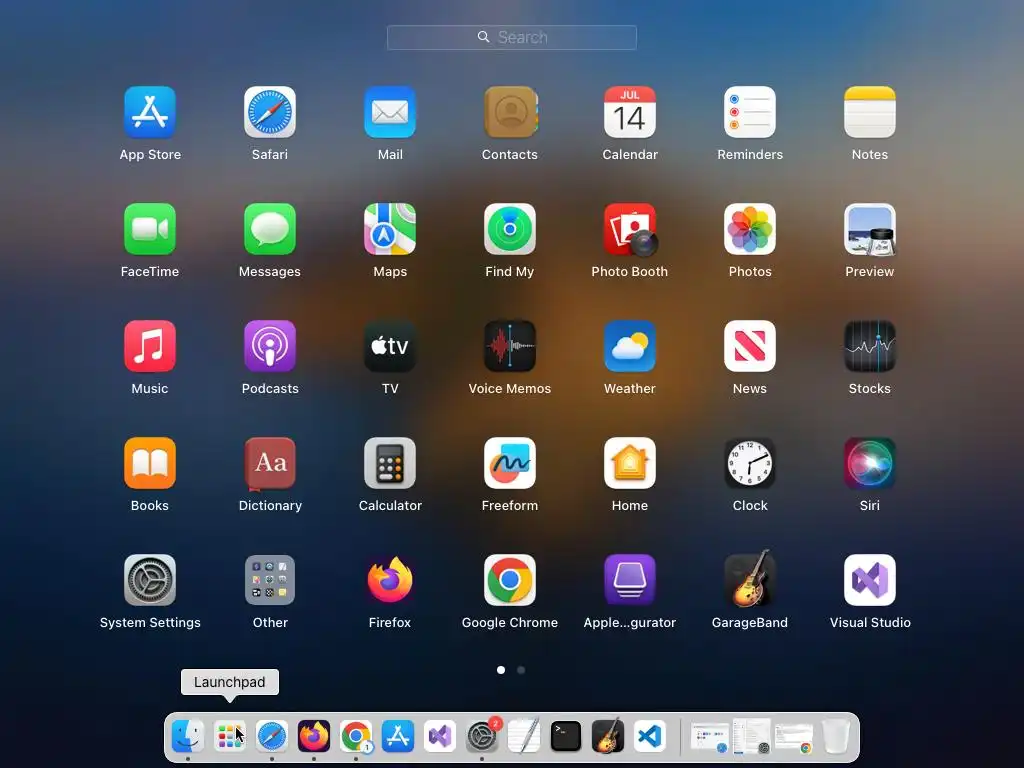Launch Firefox from the Launchpad grid
Image resolution: width=1024 pixels, height=768 pixels.
tap(390, 580)
